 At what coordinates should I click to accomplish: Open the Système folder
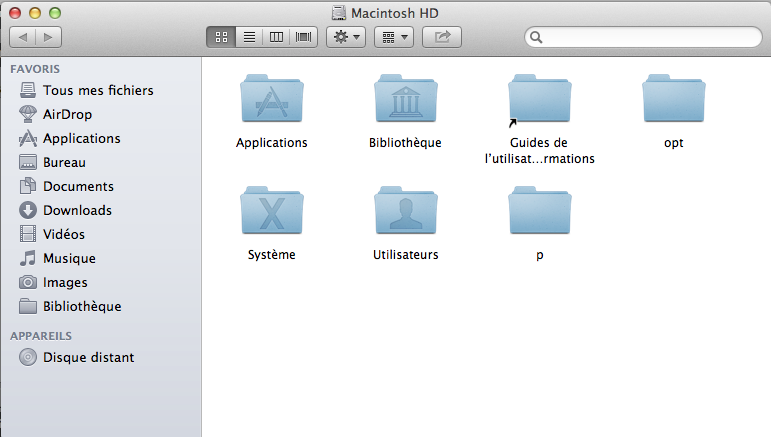272,212
